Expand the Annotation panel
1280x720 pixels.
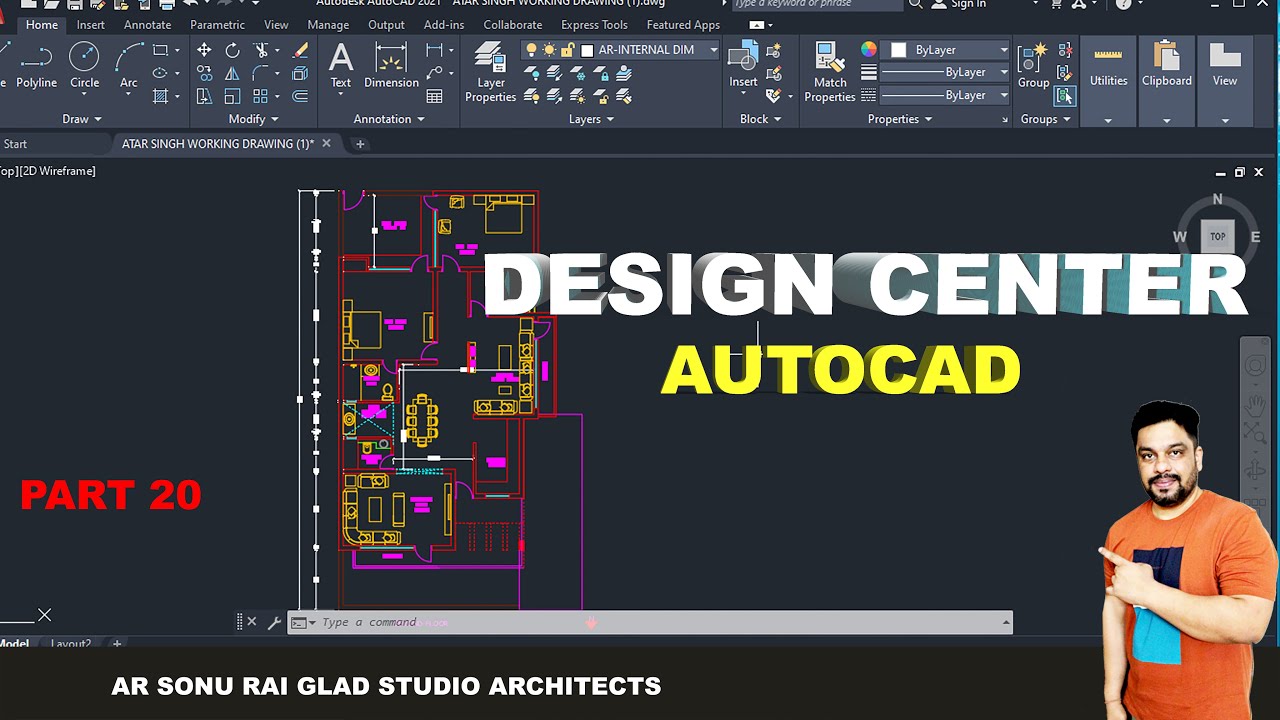(x=389, y=119)
